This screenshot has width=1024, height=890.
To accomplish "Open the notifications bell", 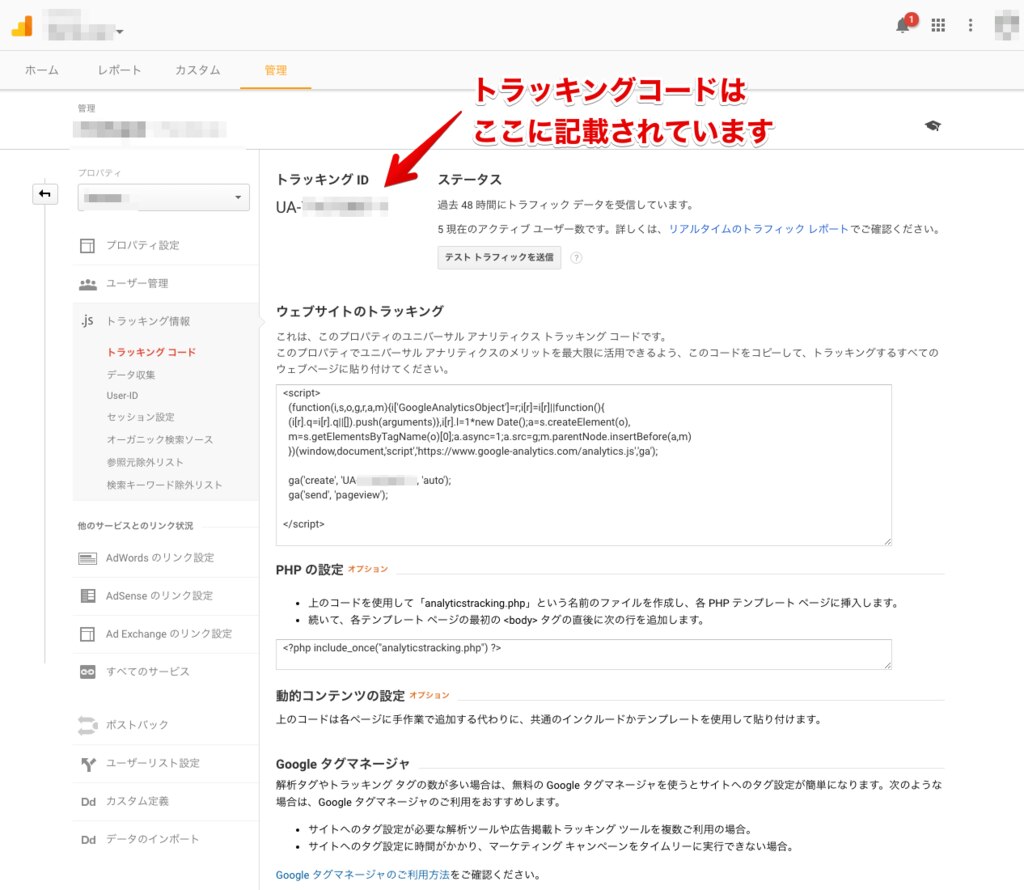I will pyautogui.click(x=903, y=25).
